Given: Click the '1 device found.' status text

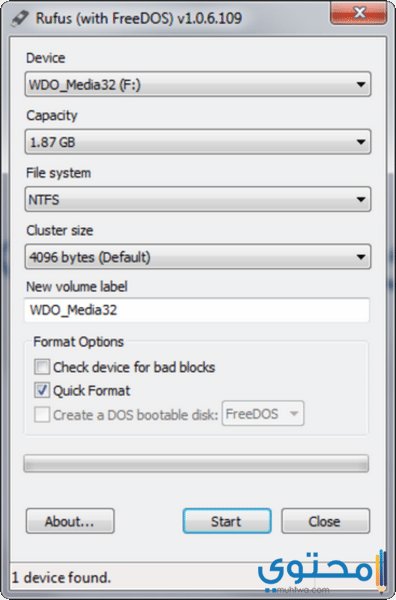Looking at the screenshot, I should click(x=61, y=578).
